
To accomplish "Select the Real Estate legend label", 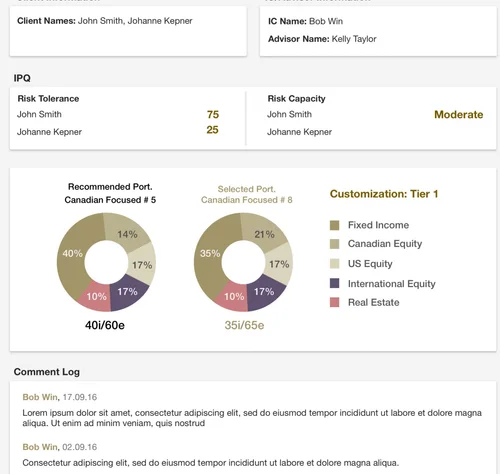I will coord(374,302).
